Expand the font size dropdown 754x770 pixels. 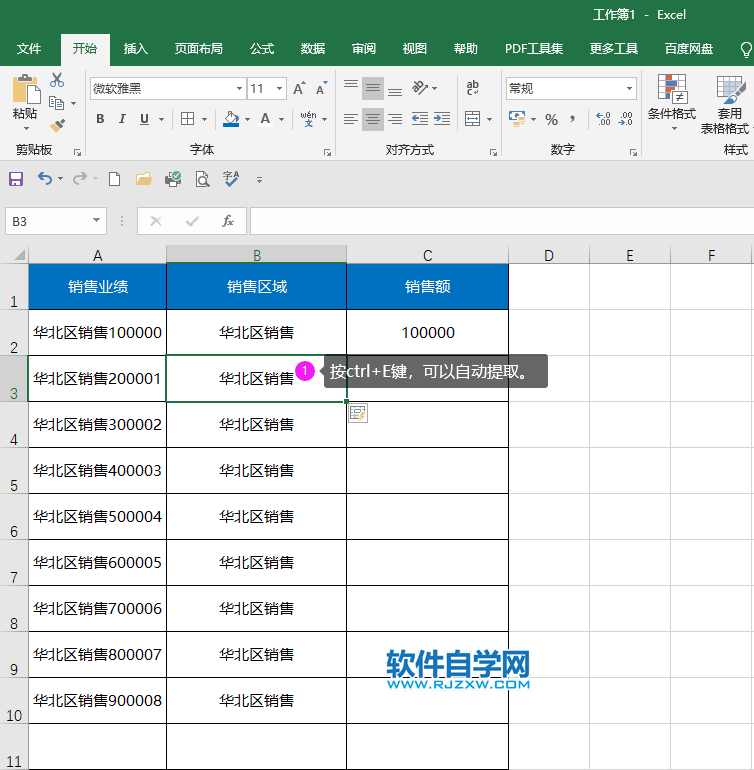(x=280, y=89)
